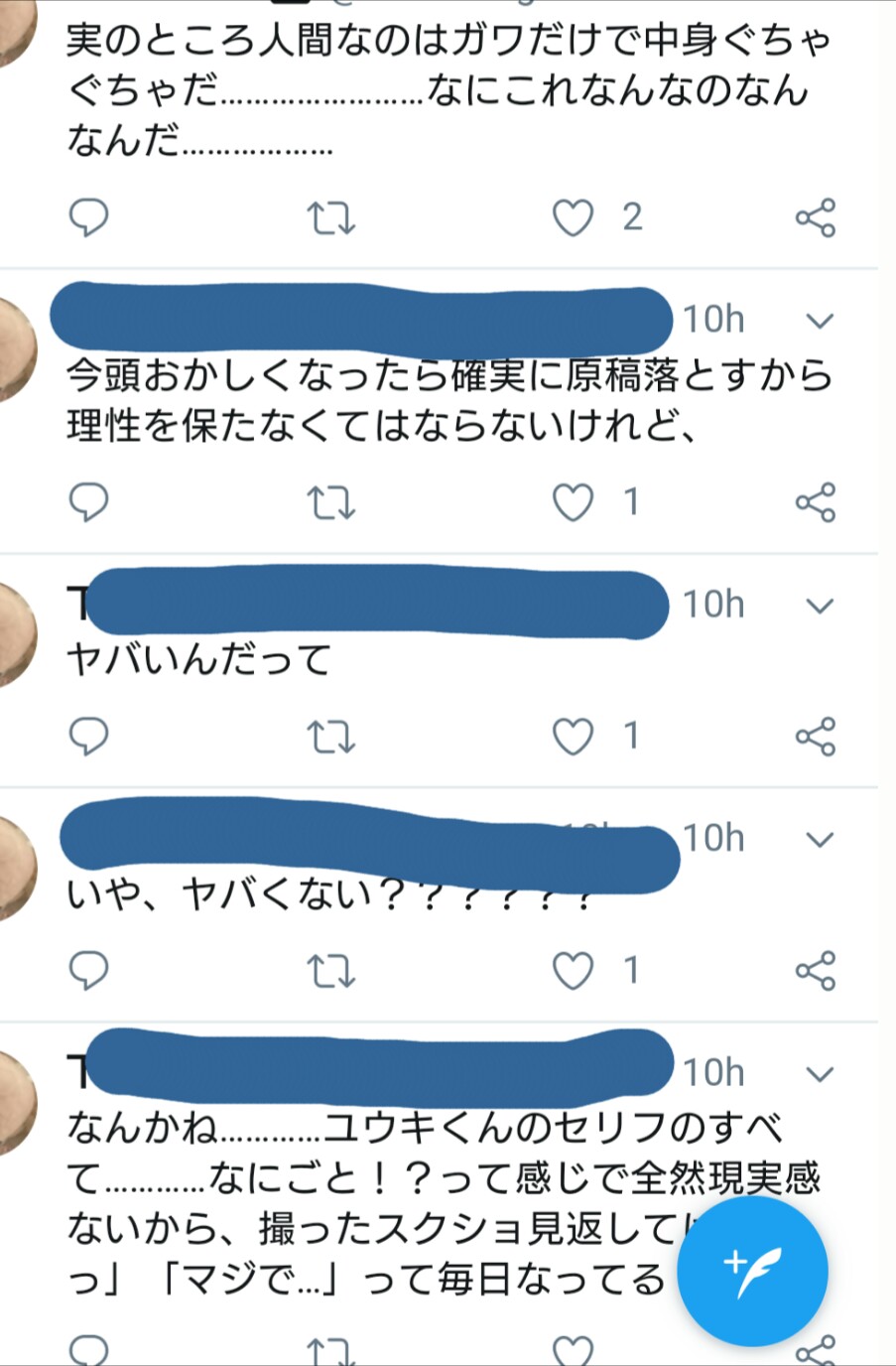The width and height of the screenshot is (896, 1366).
Task: Retweet the 理性を保たなくては tweet
Action: click(x=330, y=502)
